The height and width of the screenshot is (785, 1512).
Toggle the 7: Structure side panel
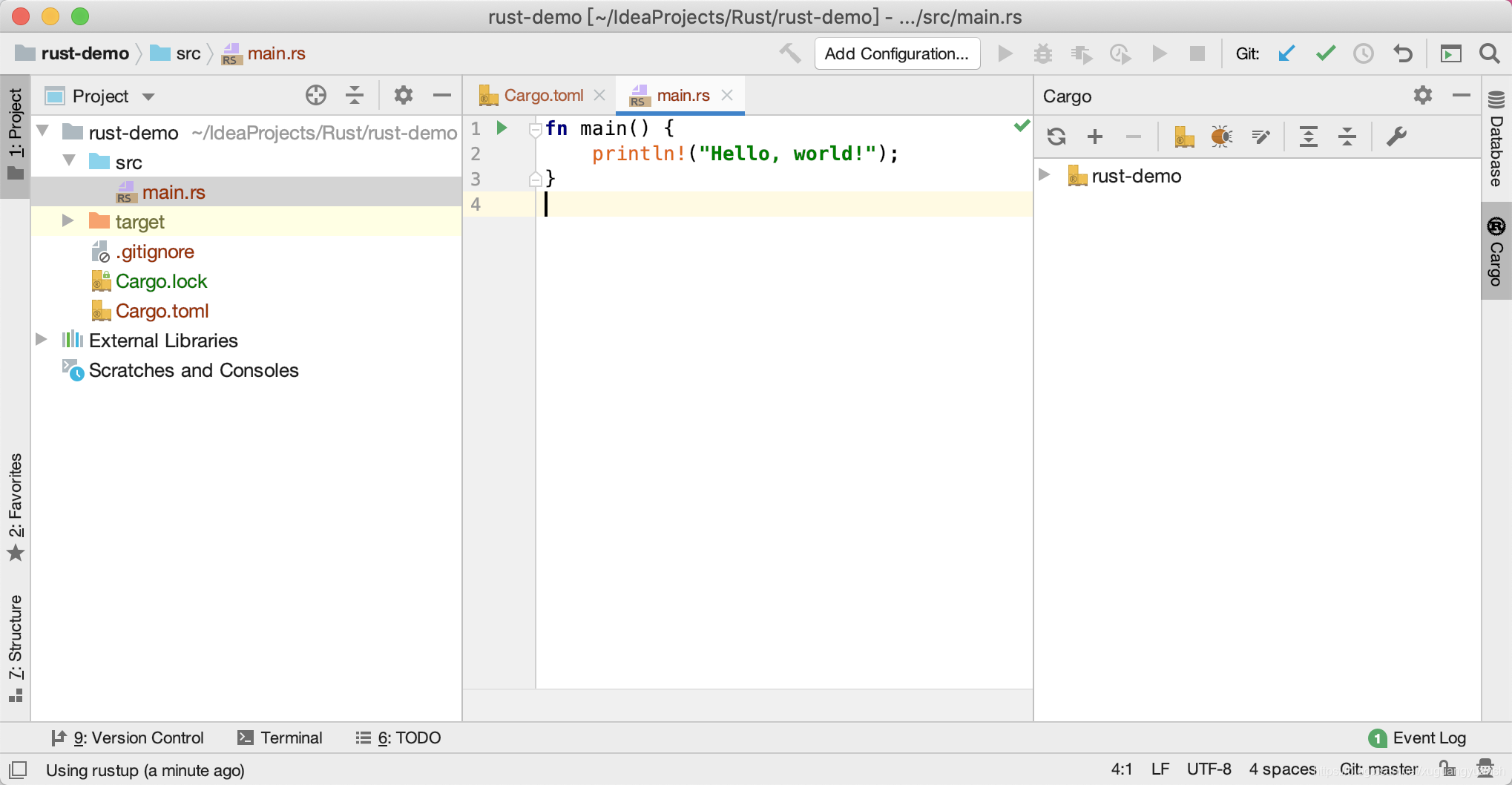pyautogui.click(x=15, y=648)
